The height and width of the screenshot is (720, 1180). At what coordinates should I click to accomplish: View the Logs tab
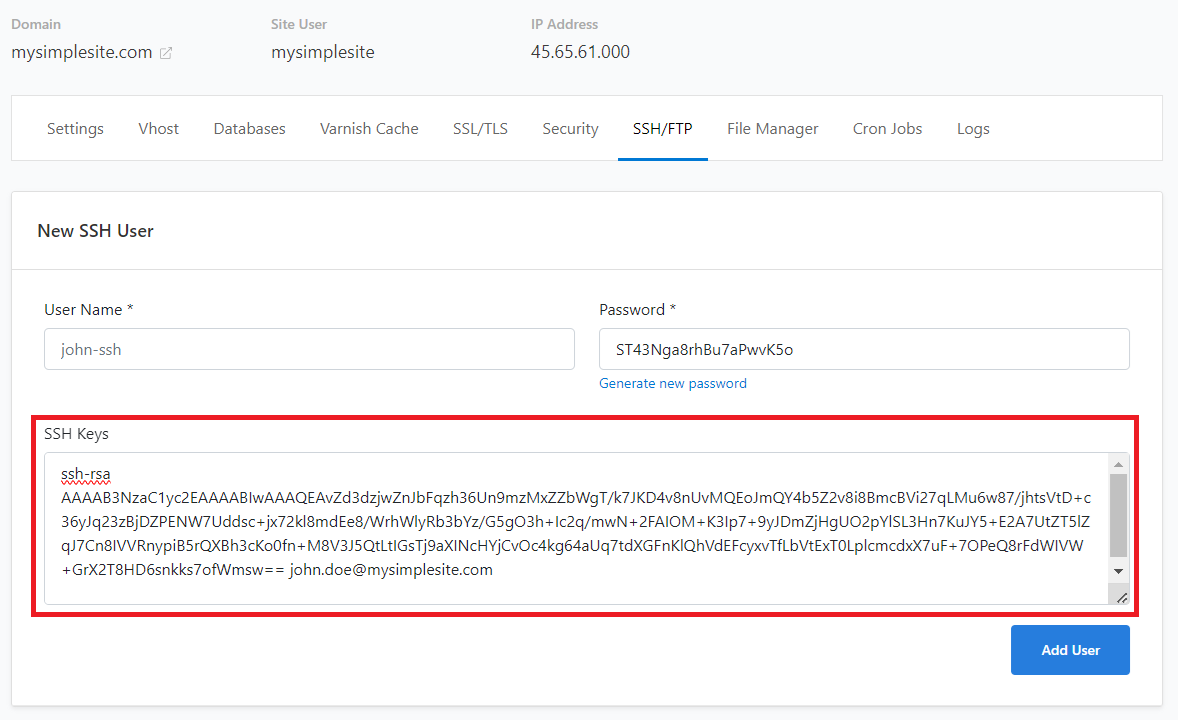[972, 128]
